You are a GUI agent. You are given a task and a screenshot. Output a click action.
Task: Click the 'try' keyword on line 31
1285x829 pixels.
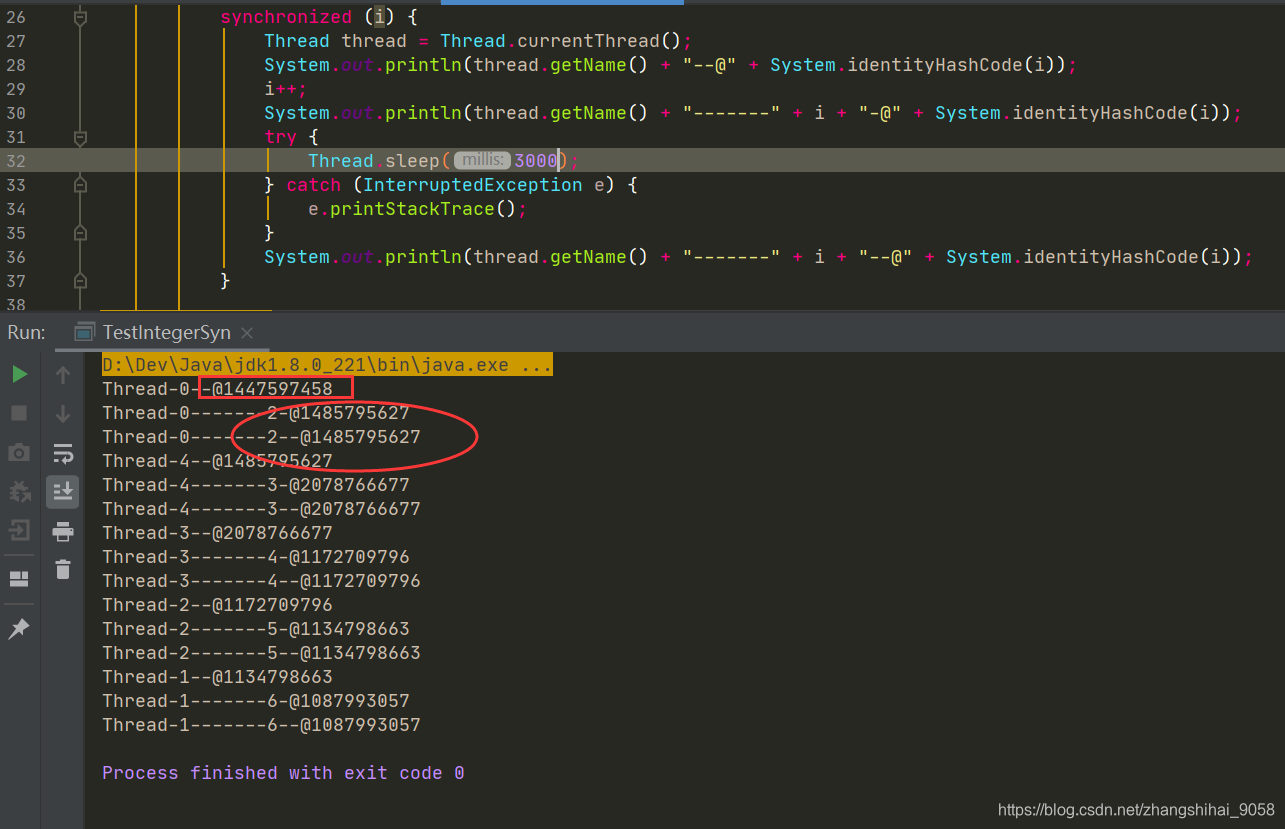281,137
